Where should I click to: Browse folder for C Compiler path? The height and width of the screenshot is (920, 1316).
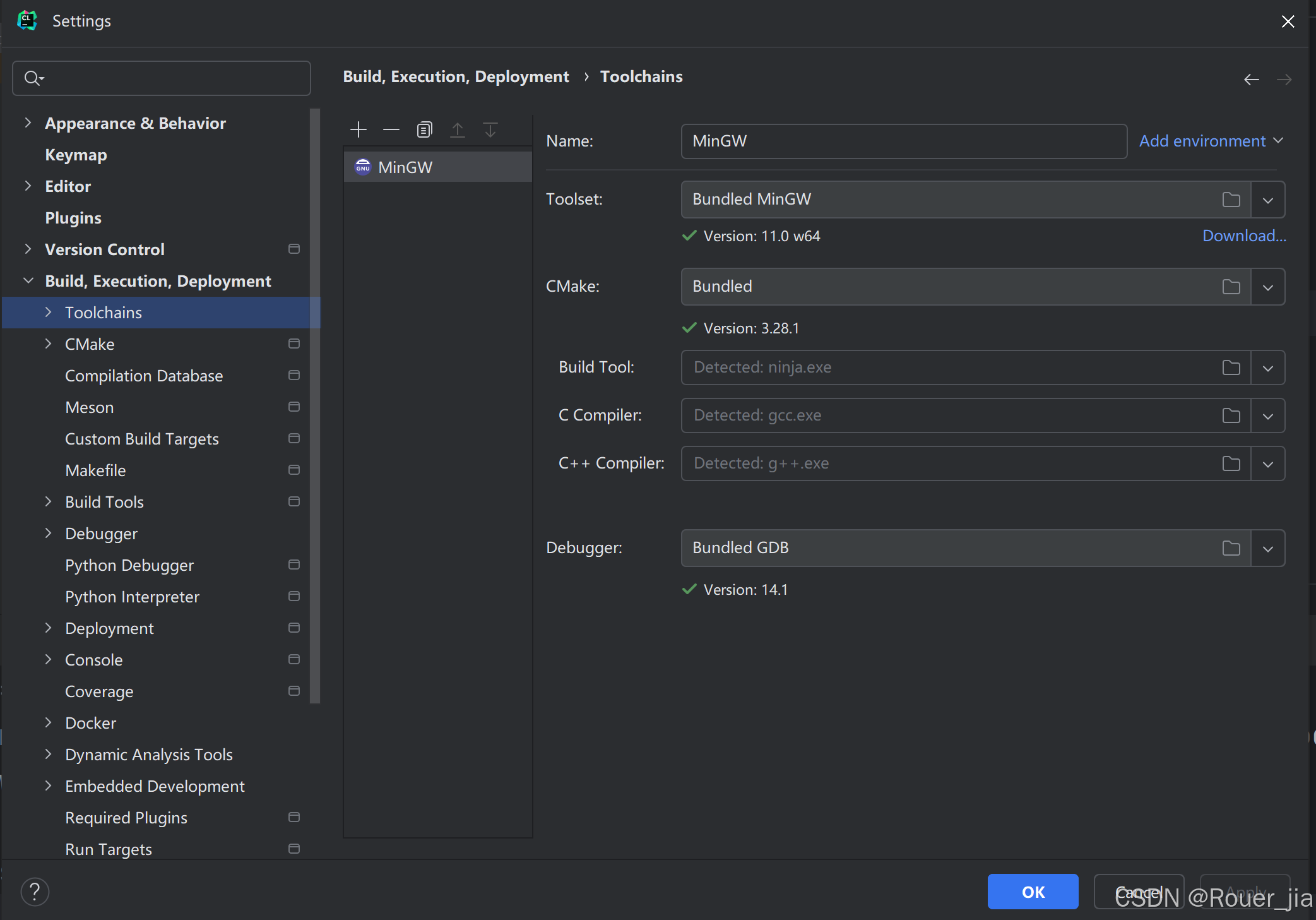(x=1231, y=416)
